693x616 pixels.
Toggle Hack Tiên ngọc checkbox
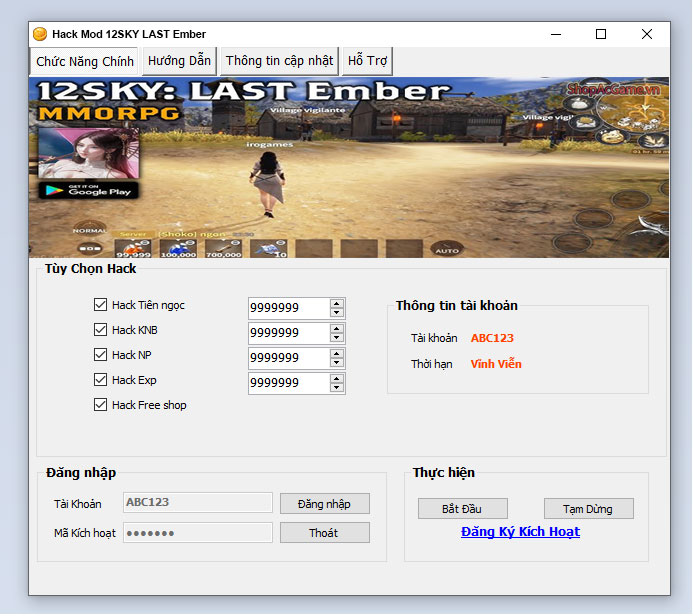100,304
